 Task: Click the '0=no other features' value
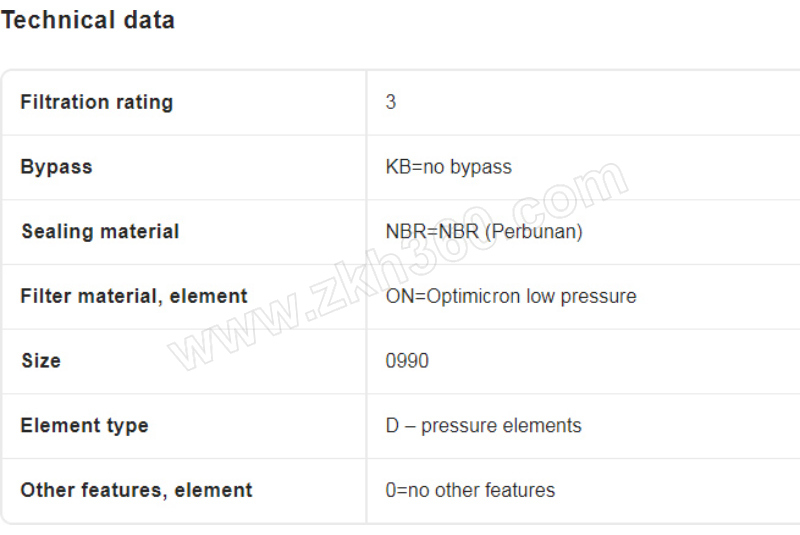[x=470, y=490]
